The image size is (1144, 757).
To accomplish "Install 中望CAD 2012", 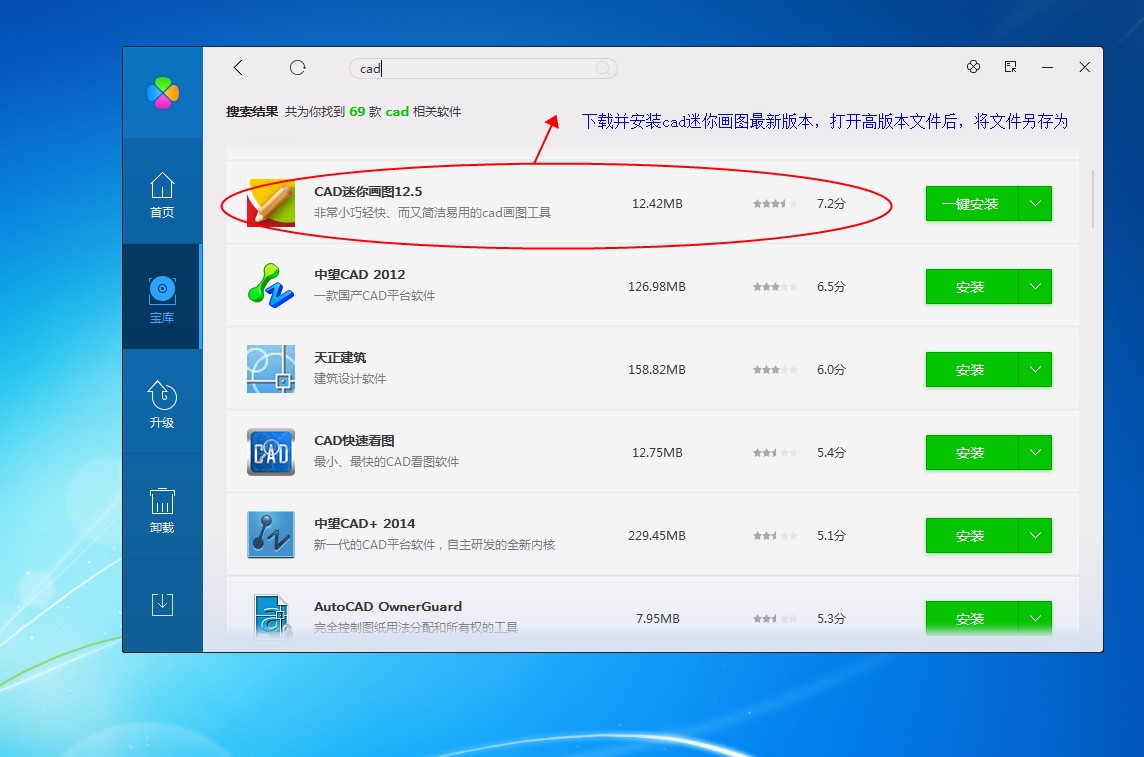I will tap(972, 287).
